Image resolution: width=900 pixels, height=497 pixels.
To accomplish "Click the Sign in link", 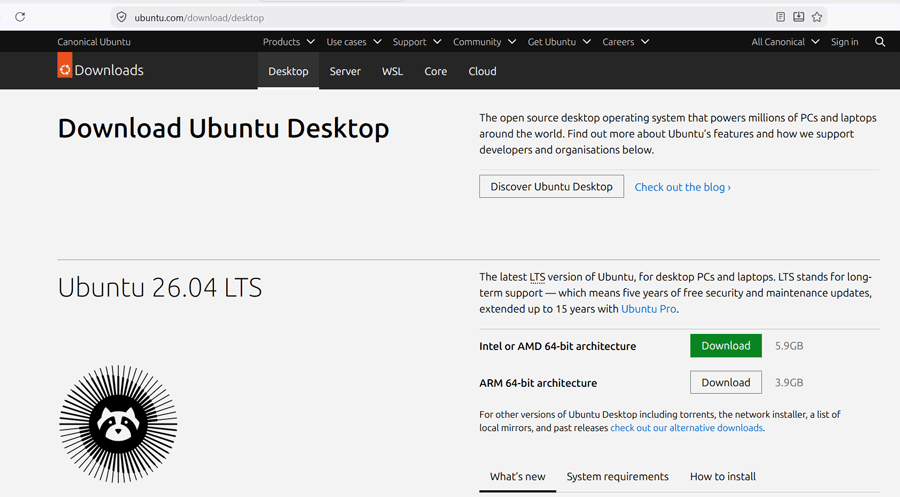I will point(844,42).
